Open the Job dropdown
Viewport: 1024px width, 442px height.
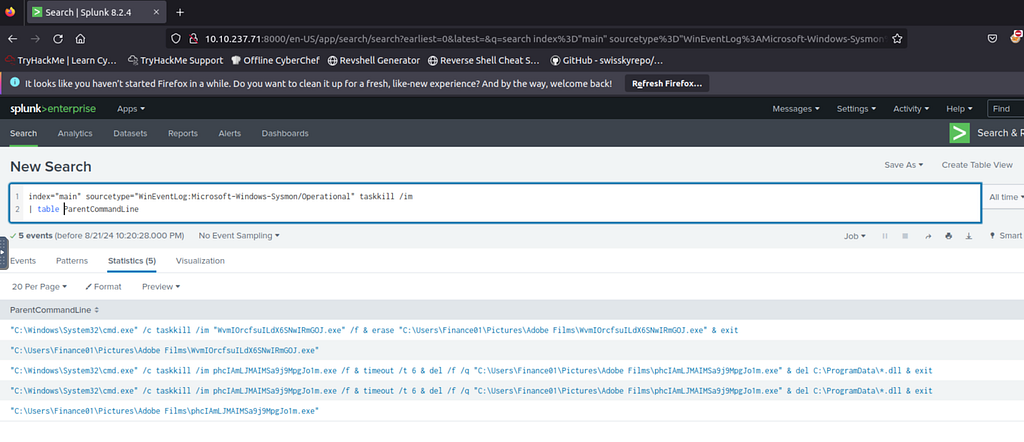coord(855,236)
